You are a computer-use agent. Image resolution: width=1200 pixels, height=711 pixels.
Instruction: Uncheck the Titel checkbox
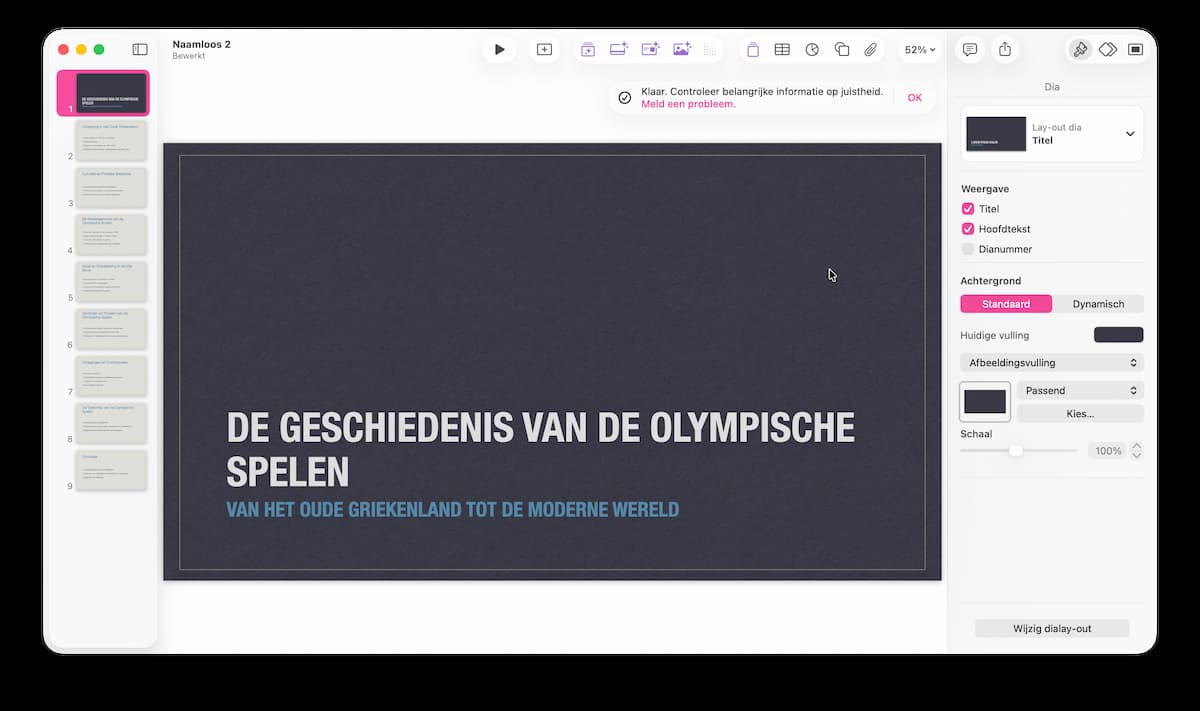(968, 209)
